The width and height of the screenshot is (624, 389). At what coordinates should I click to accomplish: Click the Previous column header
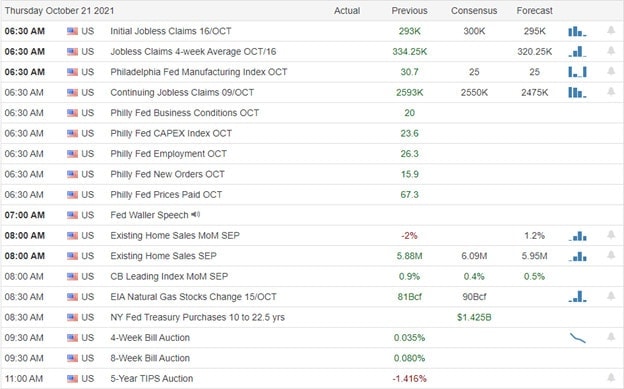pos(410,11)
